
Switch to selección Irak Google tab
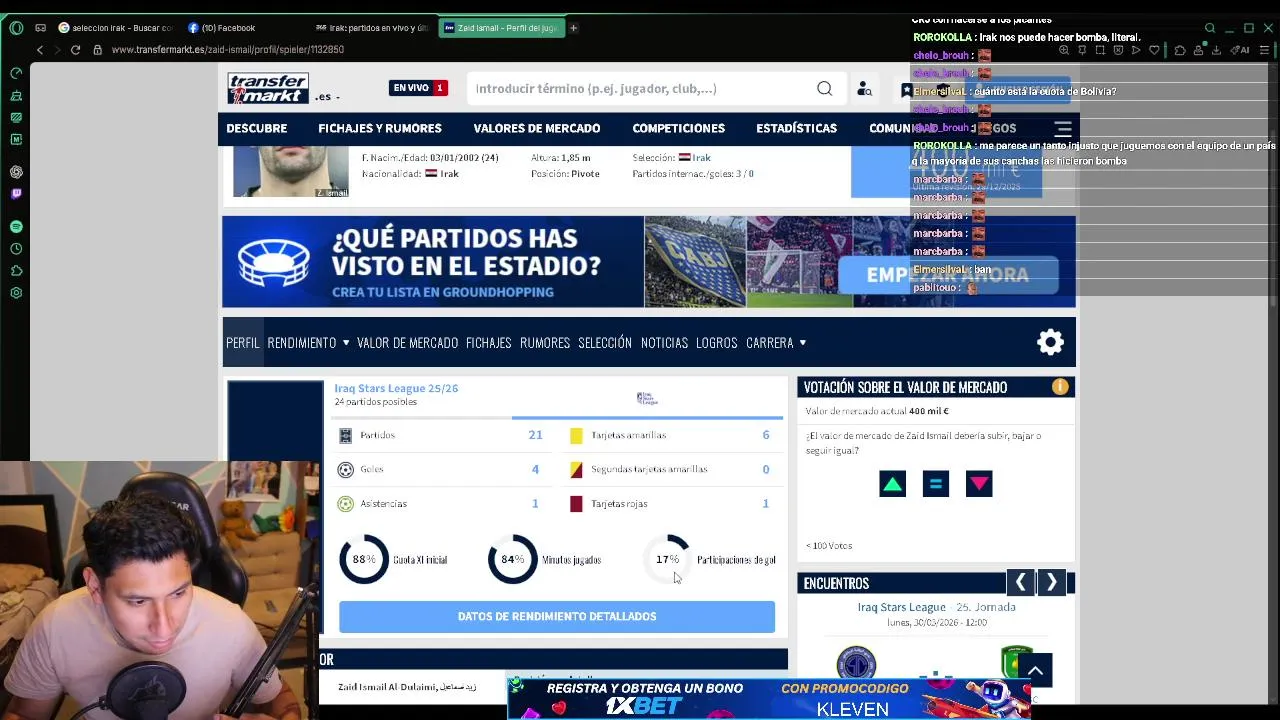[116, 28]
